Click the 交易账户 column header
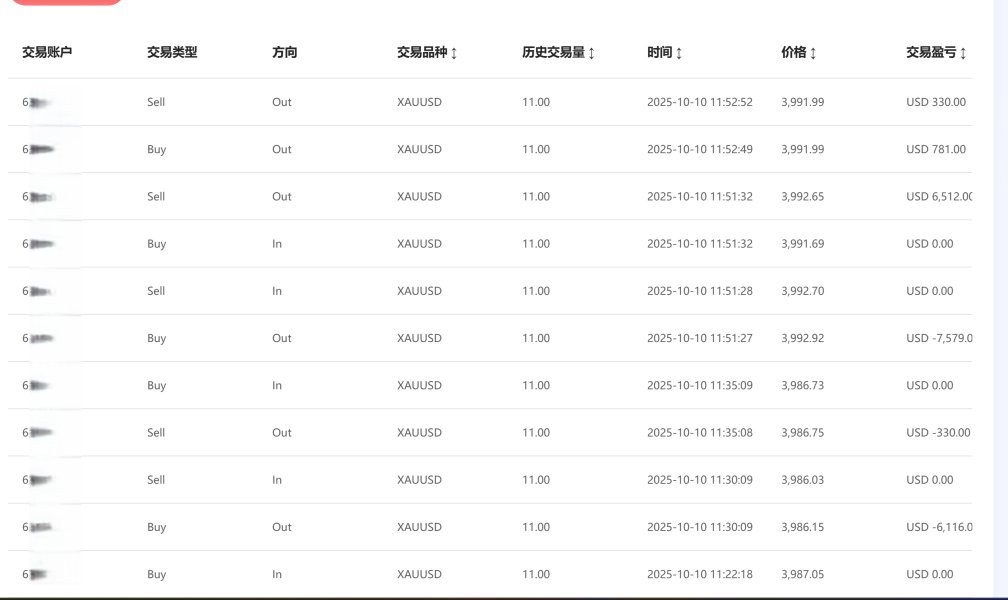Screen dimensions: 1008x600 tap(47, 53)
